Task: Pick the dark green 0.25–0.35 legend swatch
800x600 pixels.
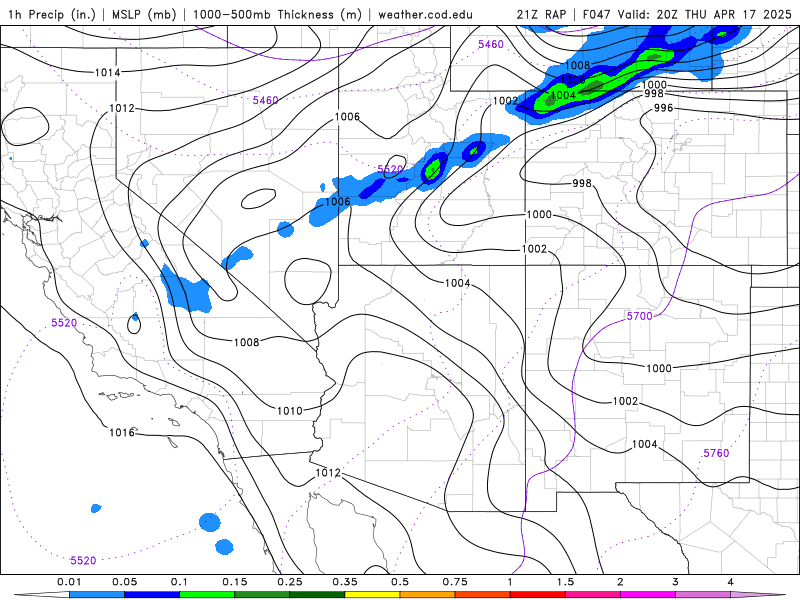Action: click(317, 595)
